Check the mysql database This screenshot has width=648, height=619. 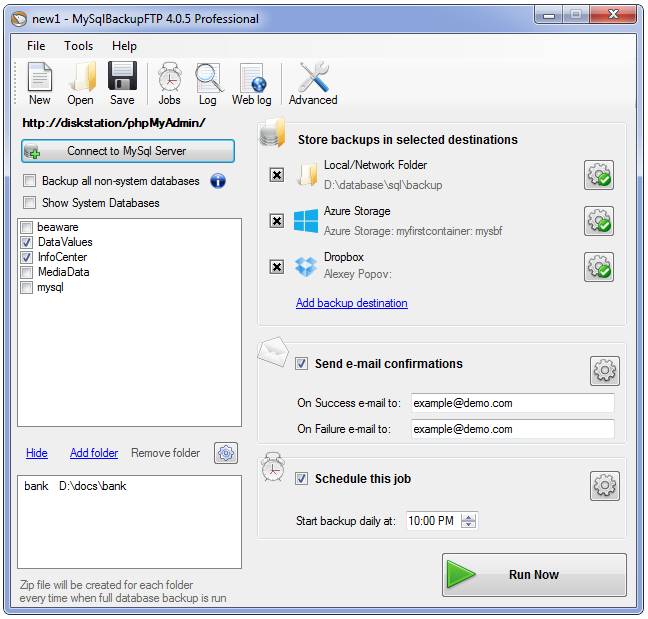[26, 287]
